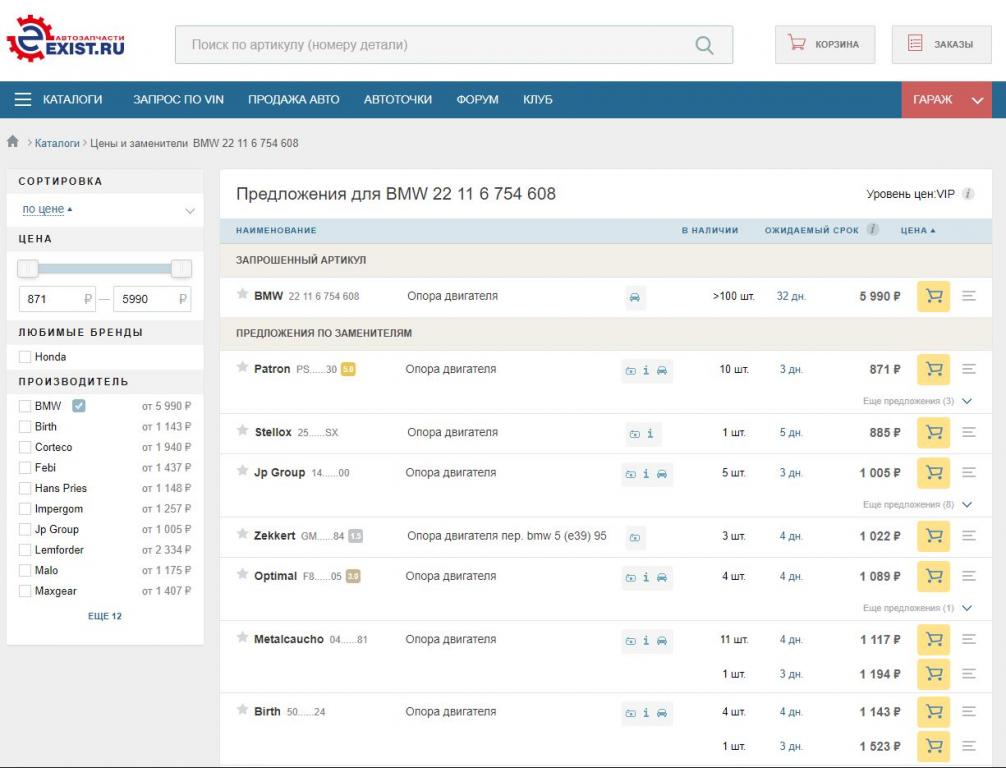Viewport: 1006px width, 768px height.
Task: Star the Zekkert item as favorite
Action: (243, 534)
